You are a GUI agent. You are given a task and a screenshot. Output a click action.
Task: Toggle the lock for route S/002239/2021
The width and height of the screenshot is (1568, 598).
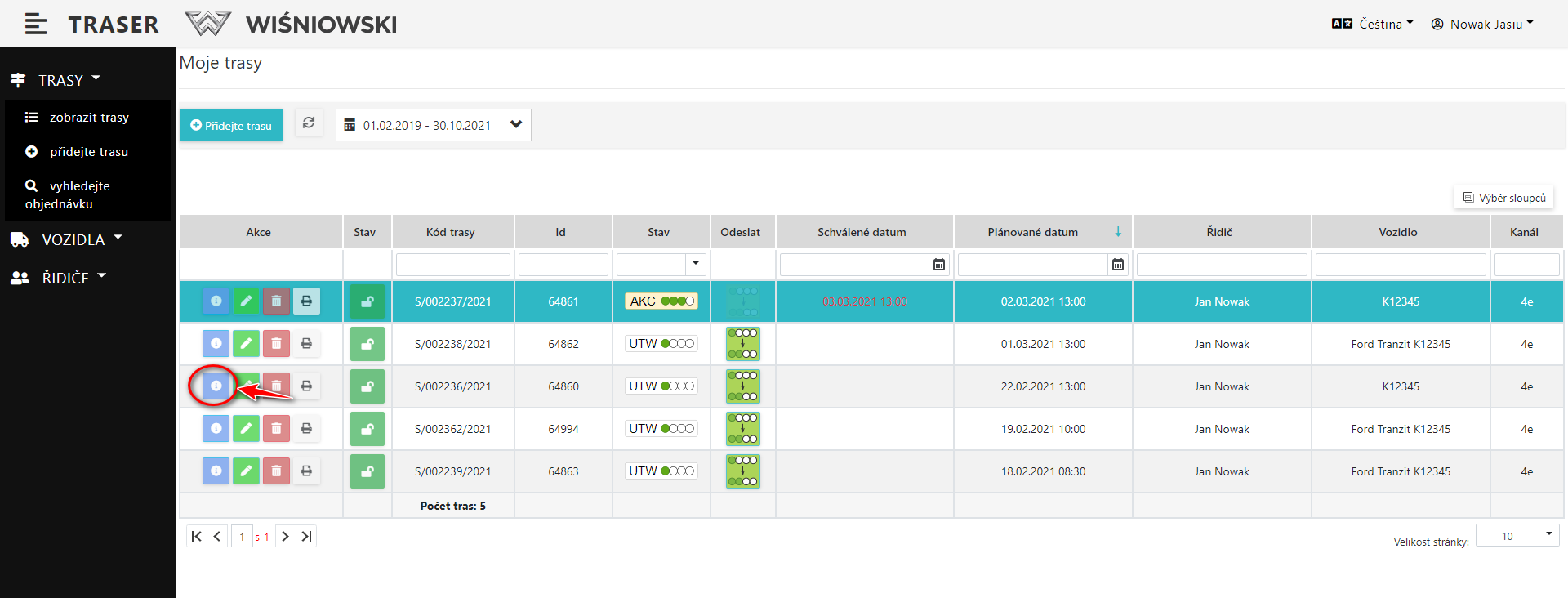[367, 471]
